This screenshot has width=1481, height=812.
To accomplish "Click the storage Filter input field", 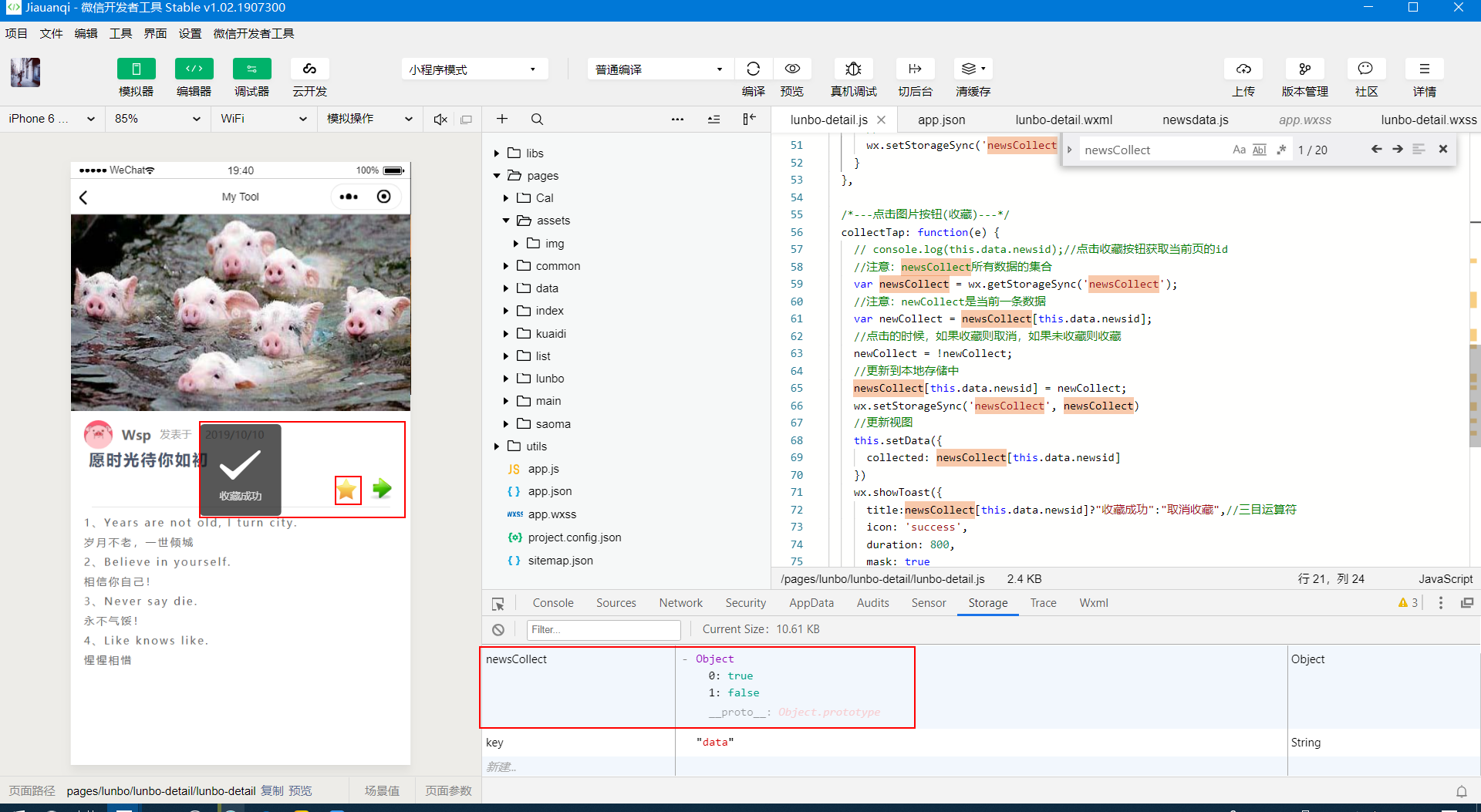I will click(603, 630).
